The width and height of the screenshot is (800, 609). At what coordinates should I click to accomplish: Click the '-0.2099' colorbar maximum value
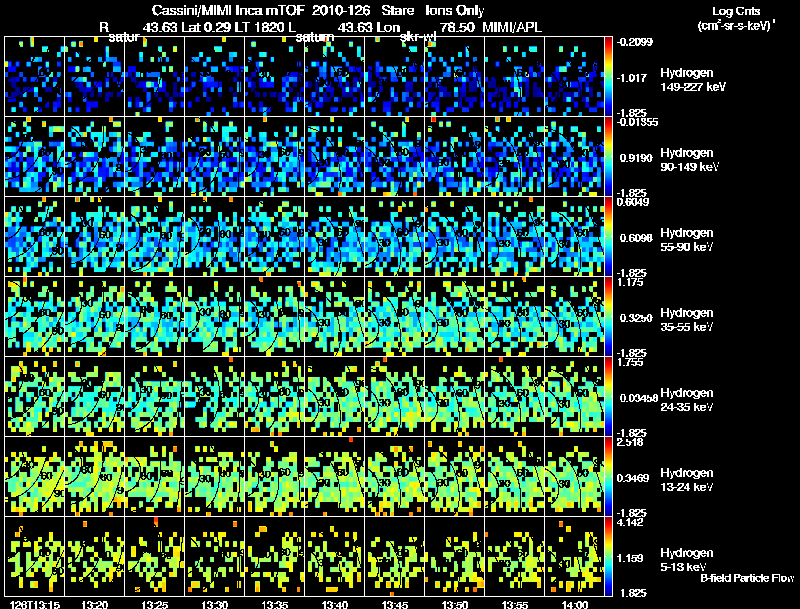[635, 42]
